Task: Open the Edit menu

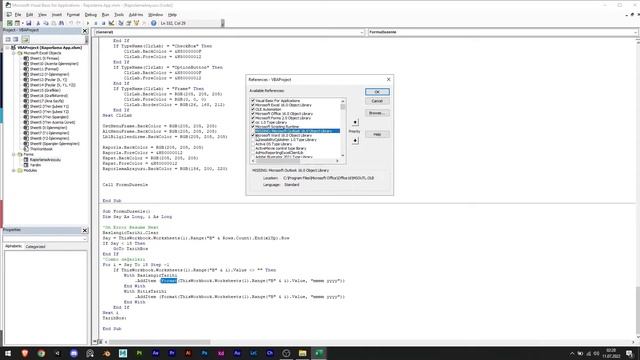Action: (x=29, y=15)
